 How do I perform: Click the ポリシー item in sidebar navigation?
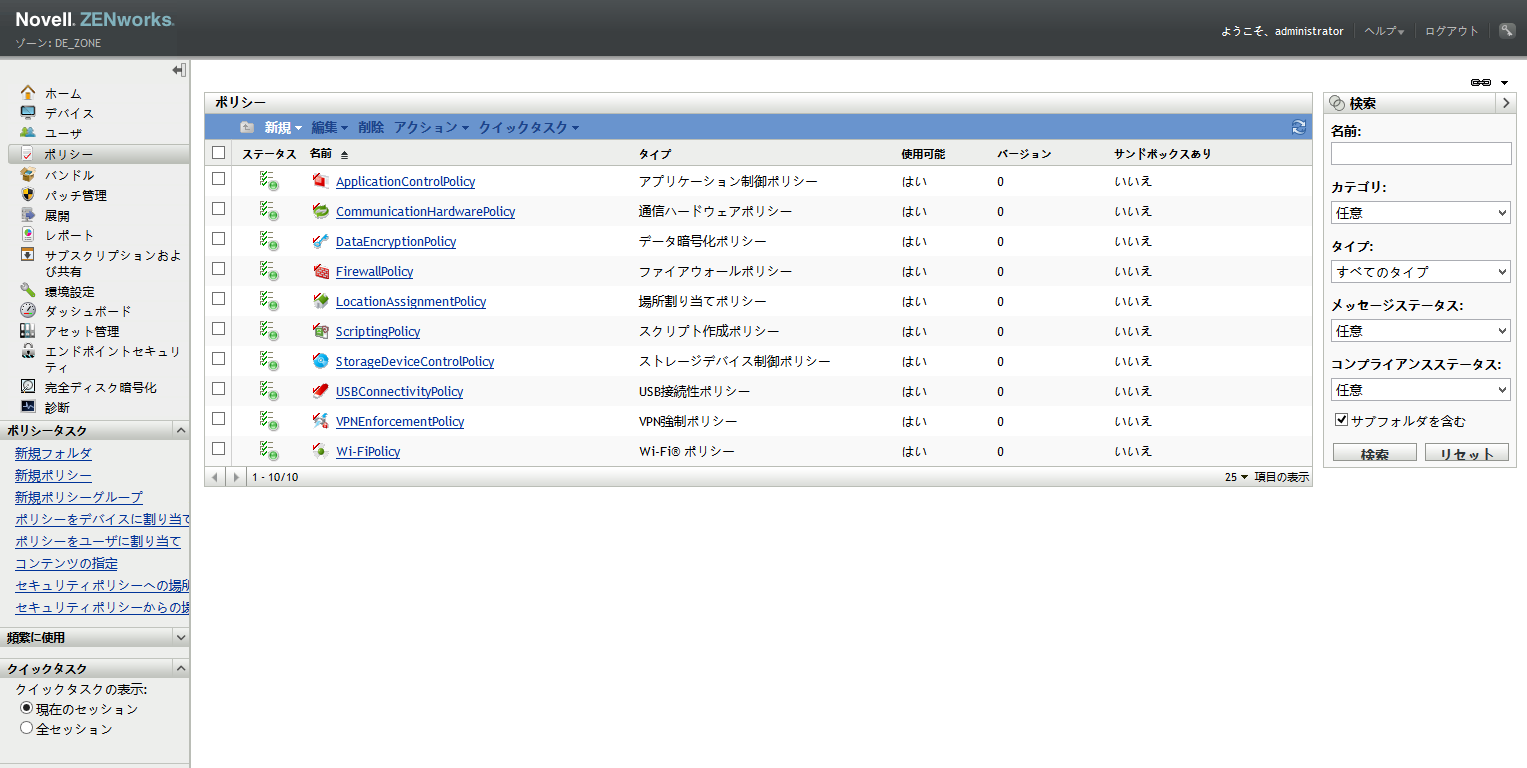(98, 154)
